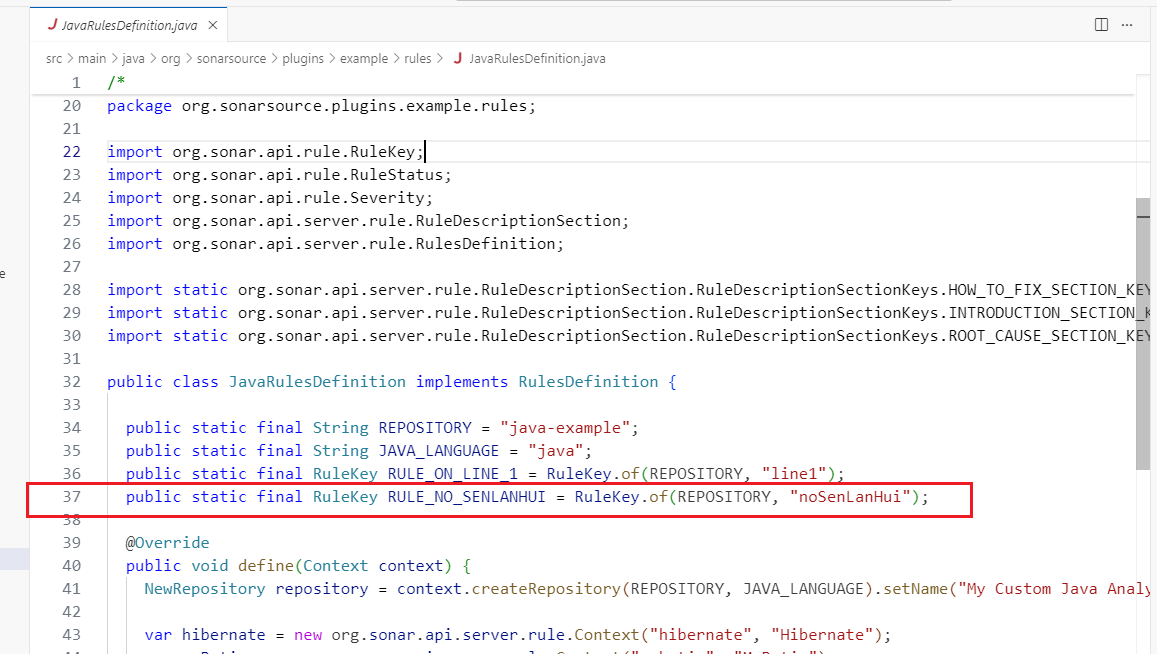Open the "rules" breadcrumb dropdown

click(417, 58)
